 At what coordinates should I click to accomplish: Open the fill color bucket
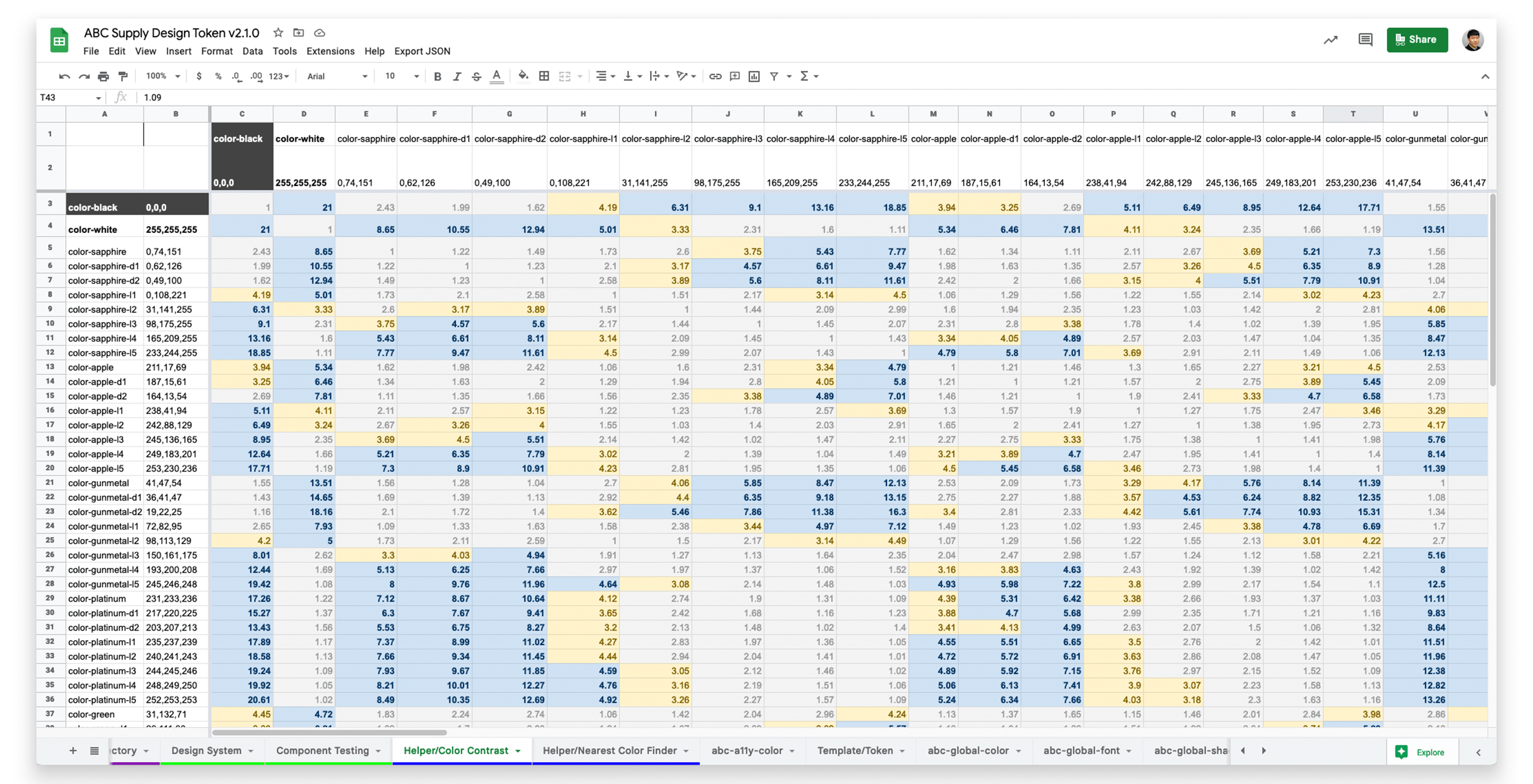523,75
